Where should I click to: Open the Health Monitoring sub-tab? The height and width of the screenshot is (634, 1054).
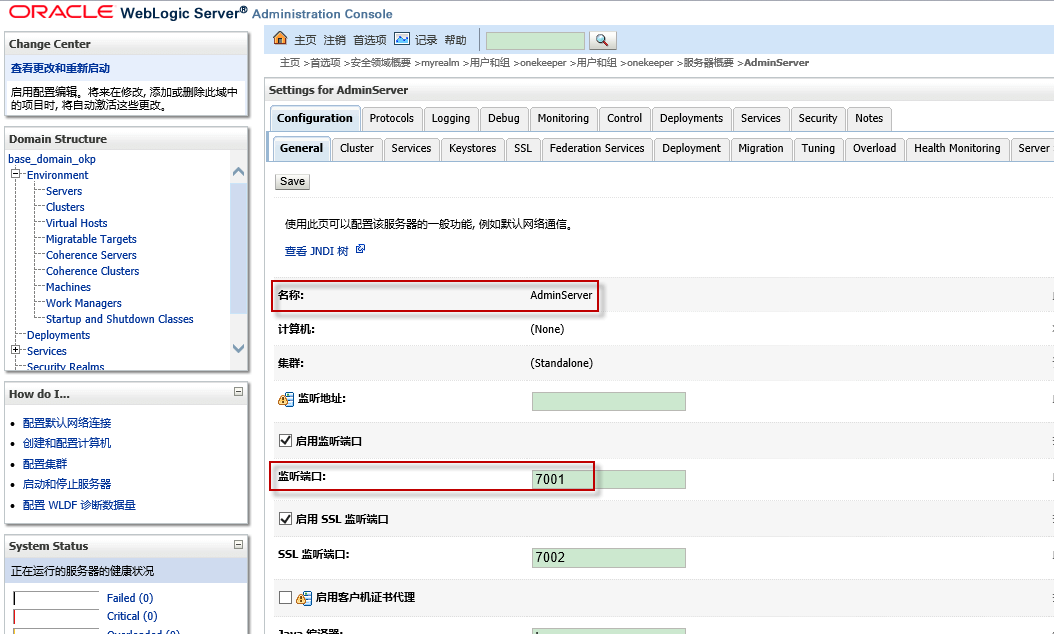point(957,149)
